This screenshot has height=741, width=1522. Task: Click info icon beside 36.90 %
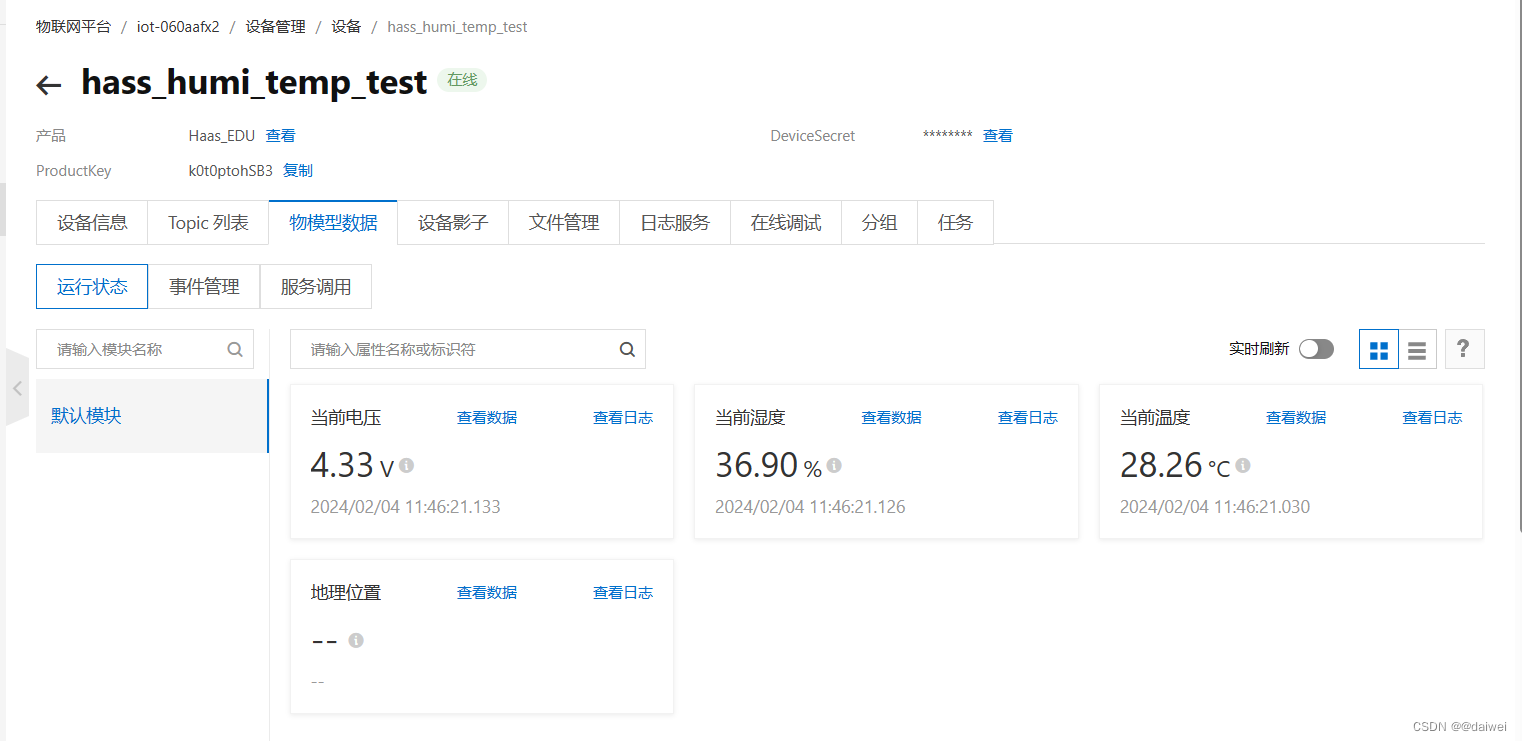click(x=834, y=465)
